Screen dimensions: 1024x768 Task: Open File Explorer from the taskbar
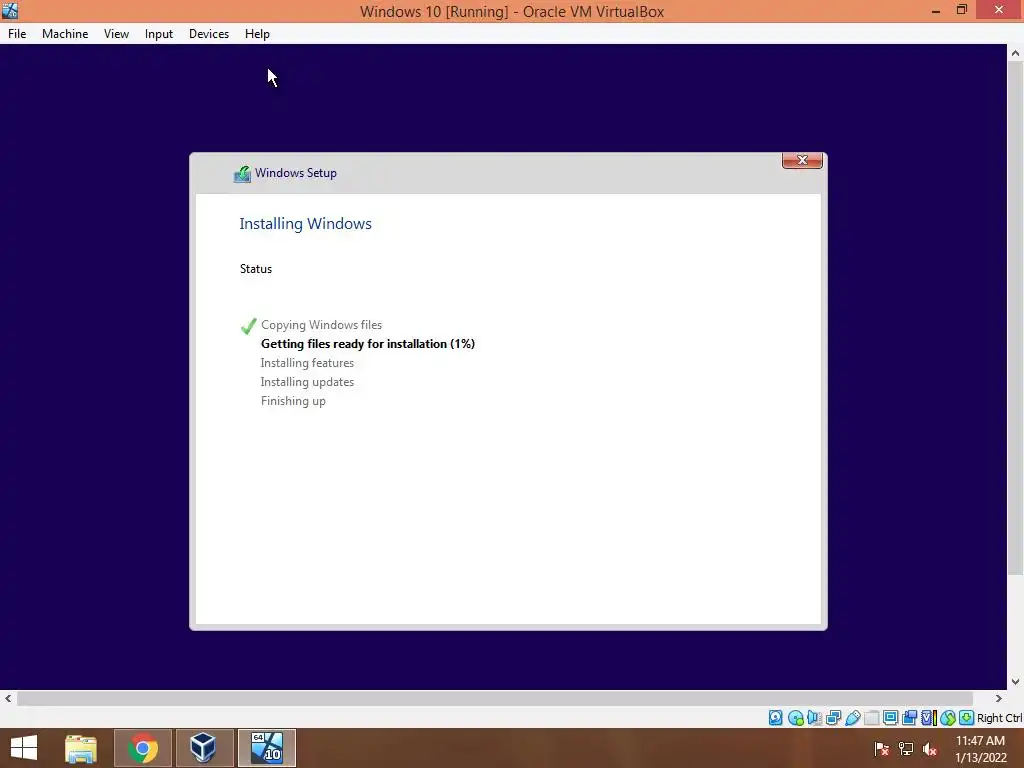point(81,748)
